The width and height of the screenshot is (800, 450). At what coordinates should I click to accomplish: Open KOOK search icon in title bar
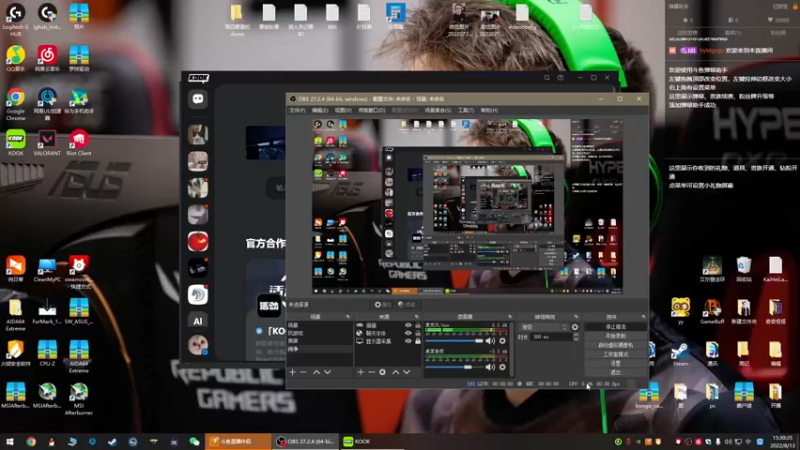point(546,78)
